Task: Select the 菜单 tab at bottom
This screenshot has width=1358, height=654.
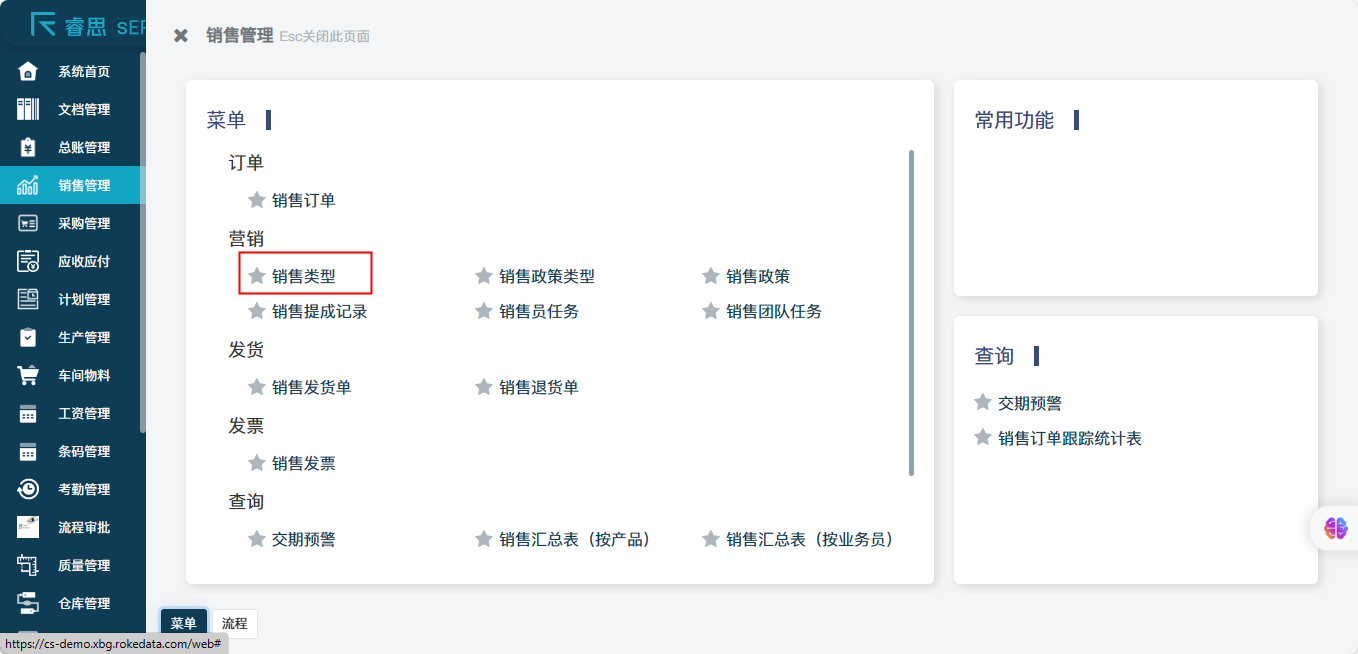Action: [184, 623]
